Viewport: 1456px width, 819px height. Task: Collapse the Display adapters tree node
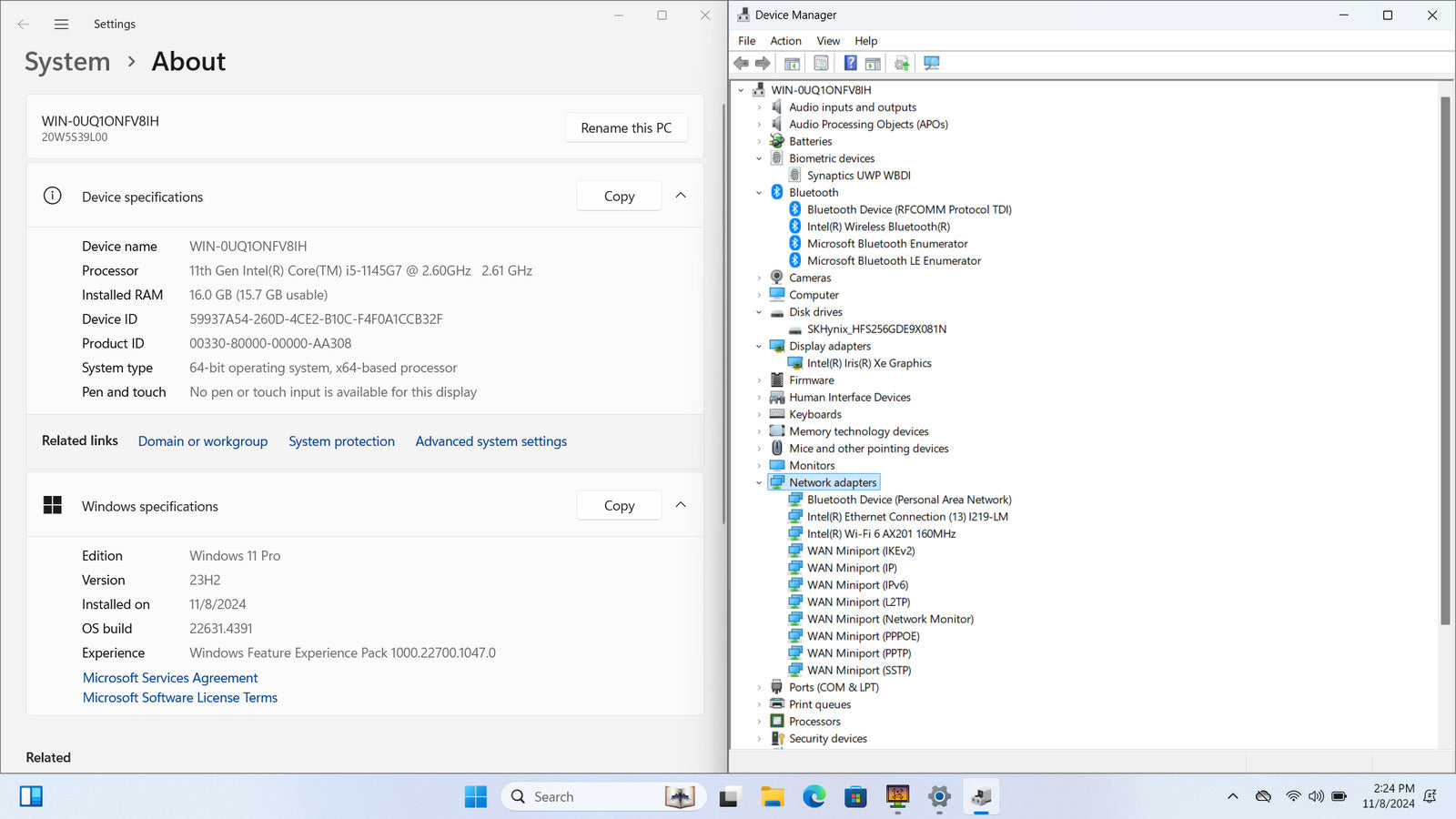pos(759,347)
